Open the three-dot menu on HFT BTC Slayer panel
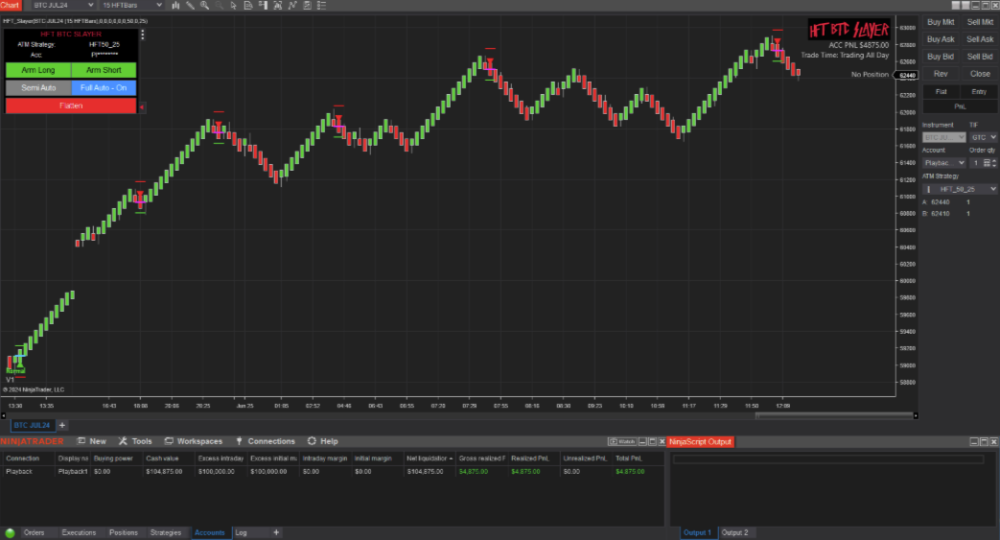 coord(142,34)
